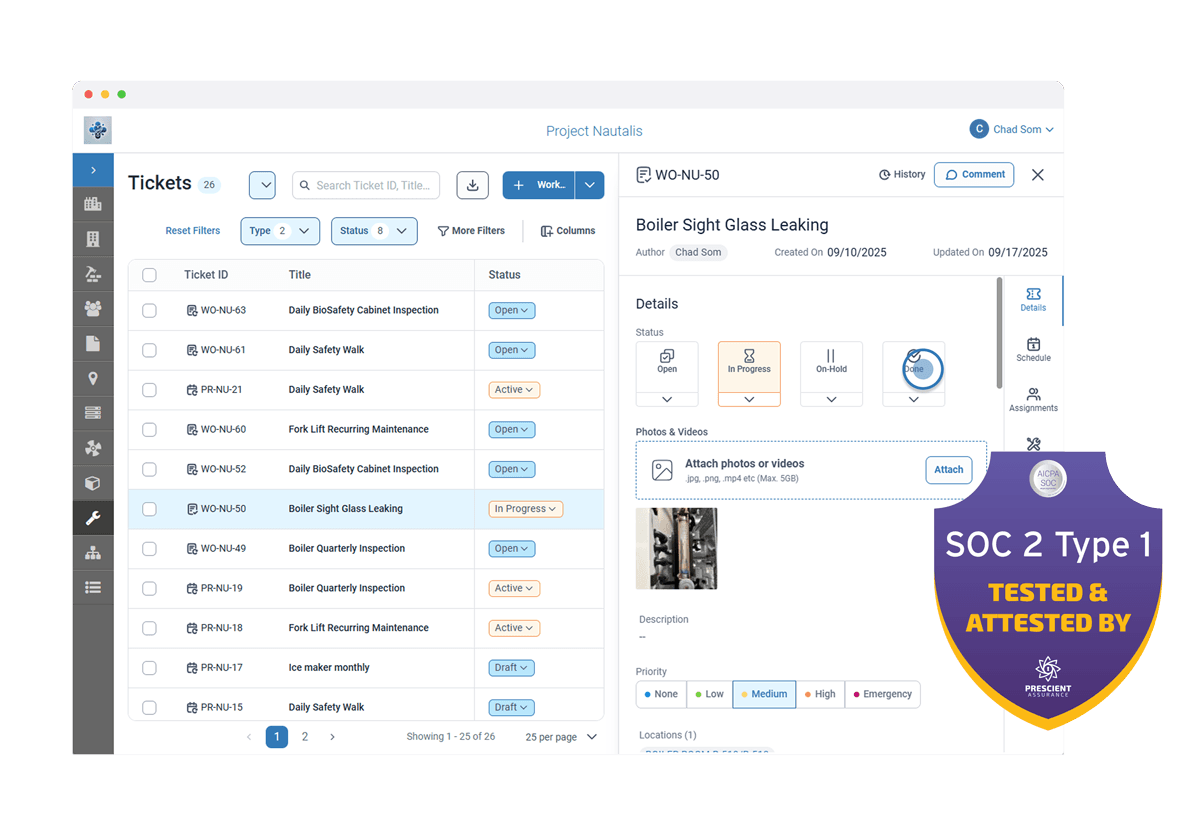Switch to the Details tab
This screenshot has width=1200, height=835.
tap(1033, 300)
